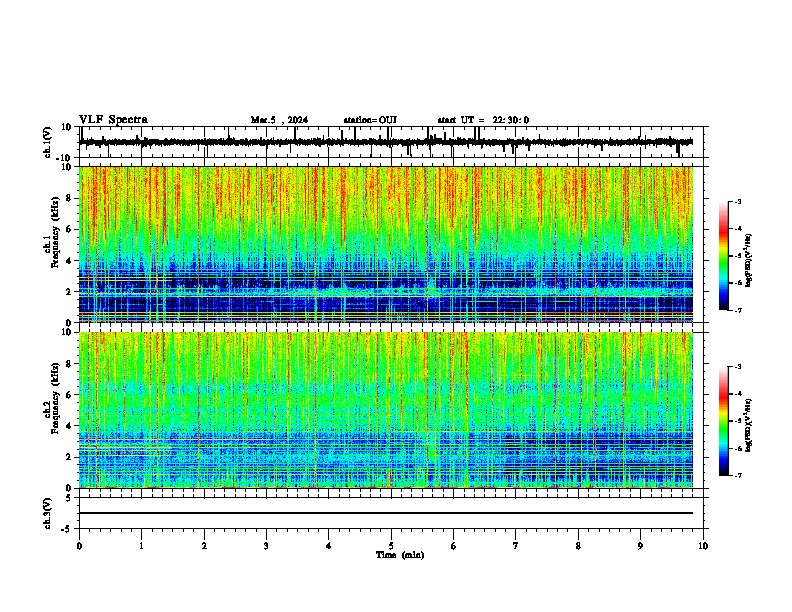Image resolution: width=792 pixels, height=612 pixels.
Task: Click the time axis tick label "3"
Action: [266, 546]
